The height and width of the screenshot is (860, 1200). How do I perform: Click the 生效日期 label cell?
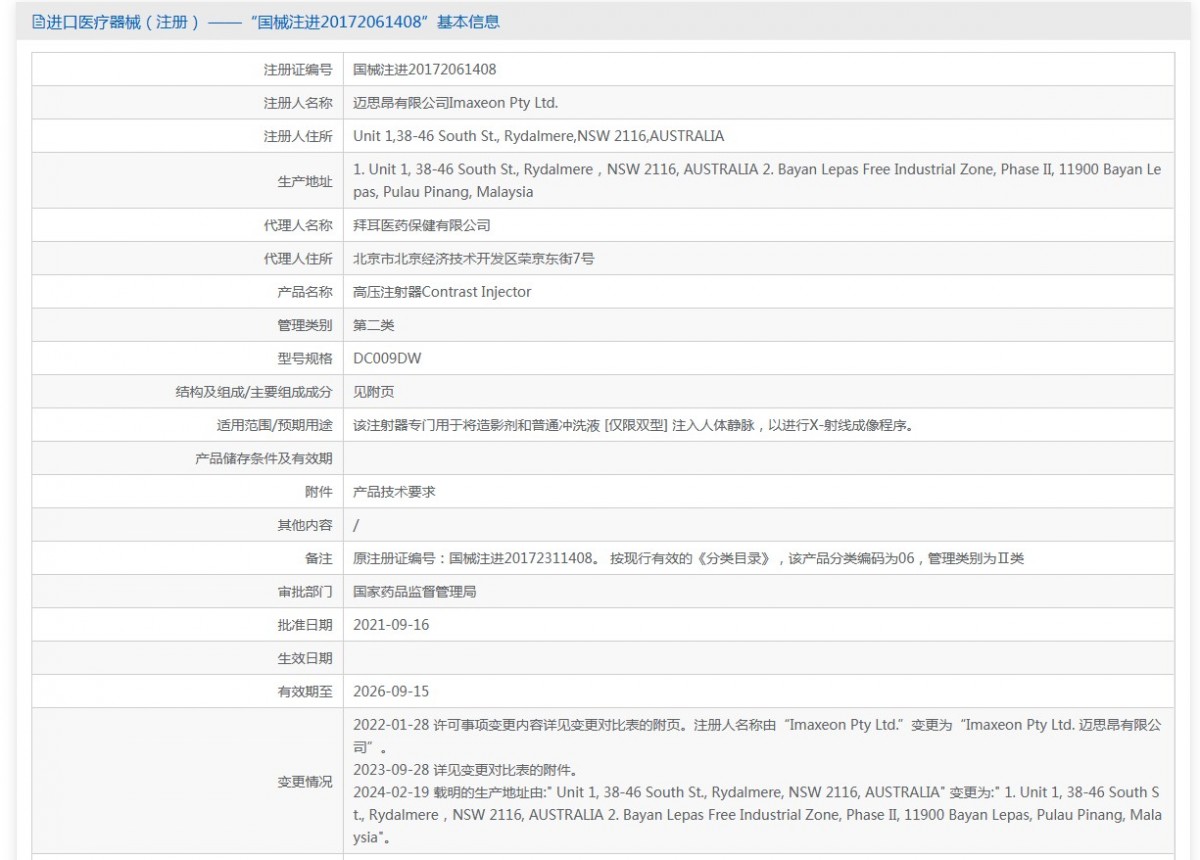click(x=187, y=658)
